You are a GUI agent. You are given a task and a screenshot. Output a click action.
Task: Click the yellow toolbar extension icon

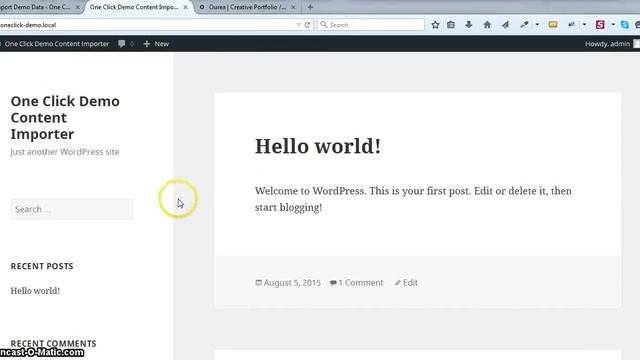pos(553,25)
